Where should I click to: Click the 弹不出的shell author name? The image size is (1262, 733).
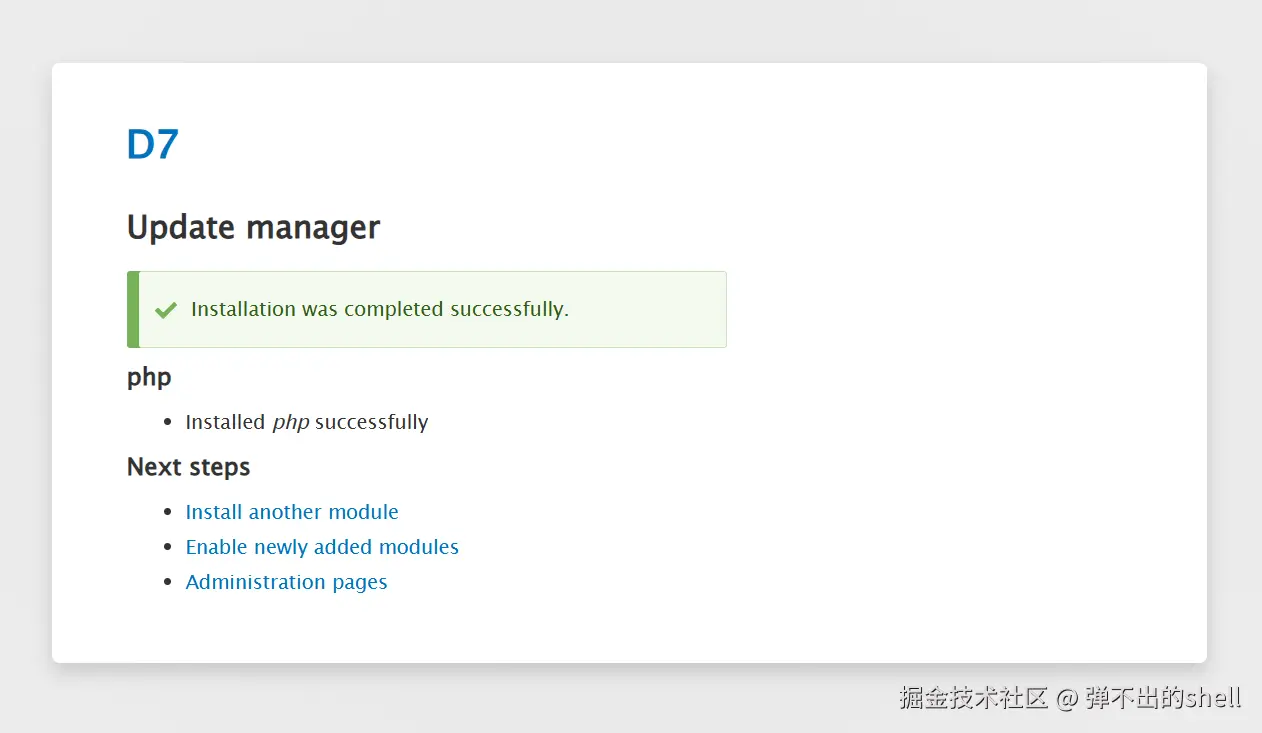tap(1163, 697)
